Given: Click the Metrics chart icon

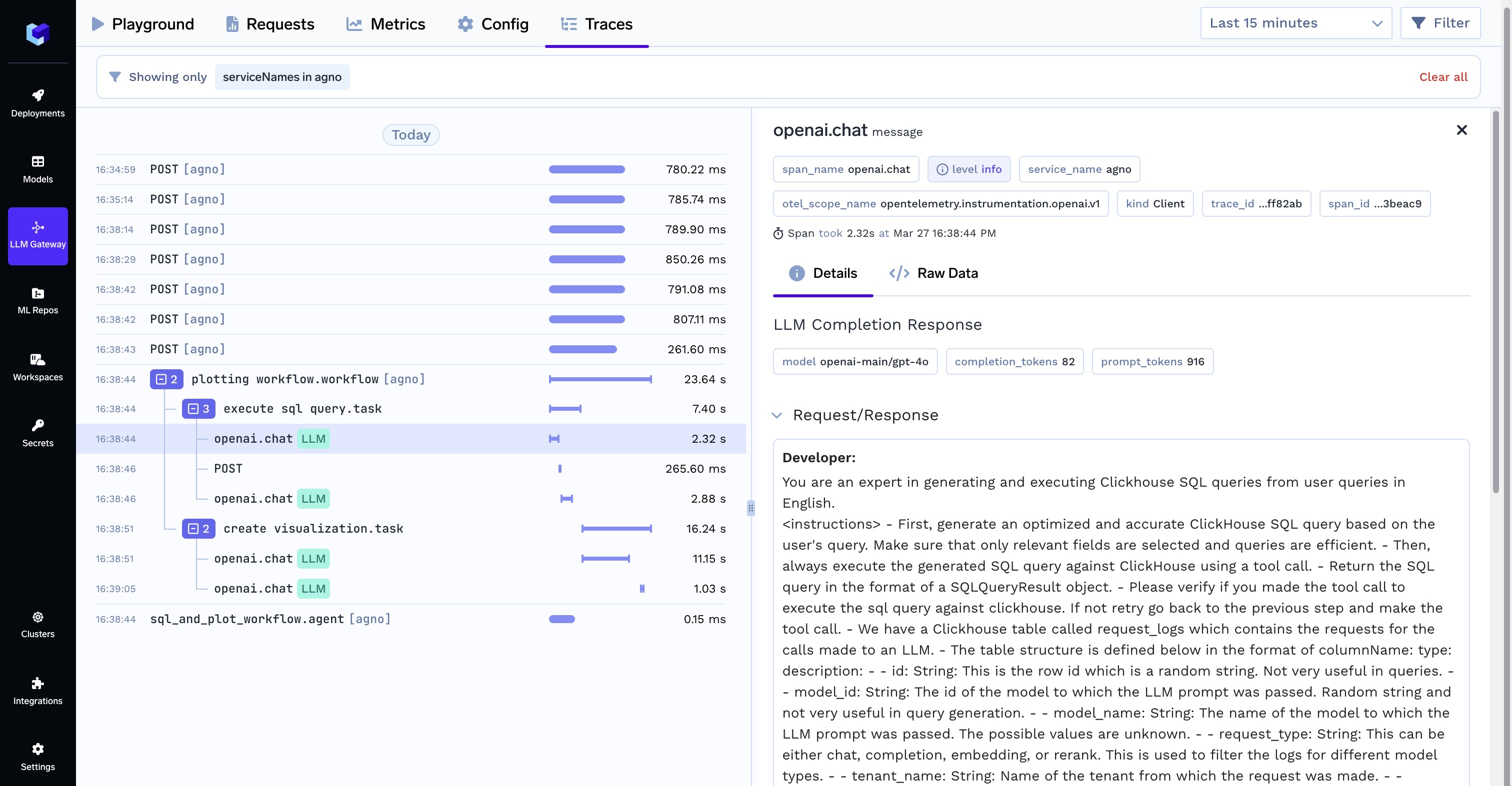Looking at the screenshot, I should (x=354, y=24).
